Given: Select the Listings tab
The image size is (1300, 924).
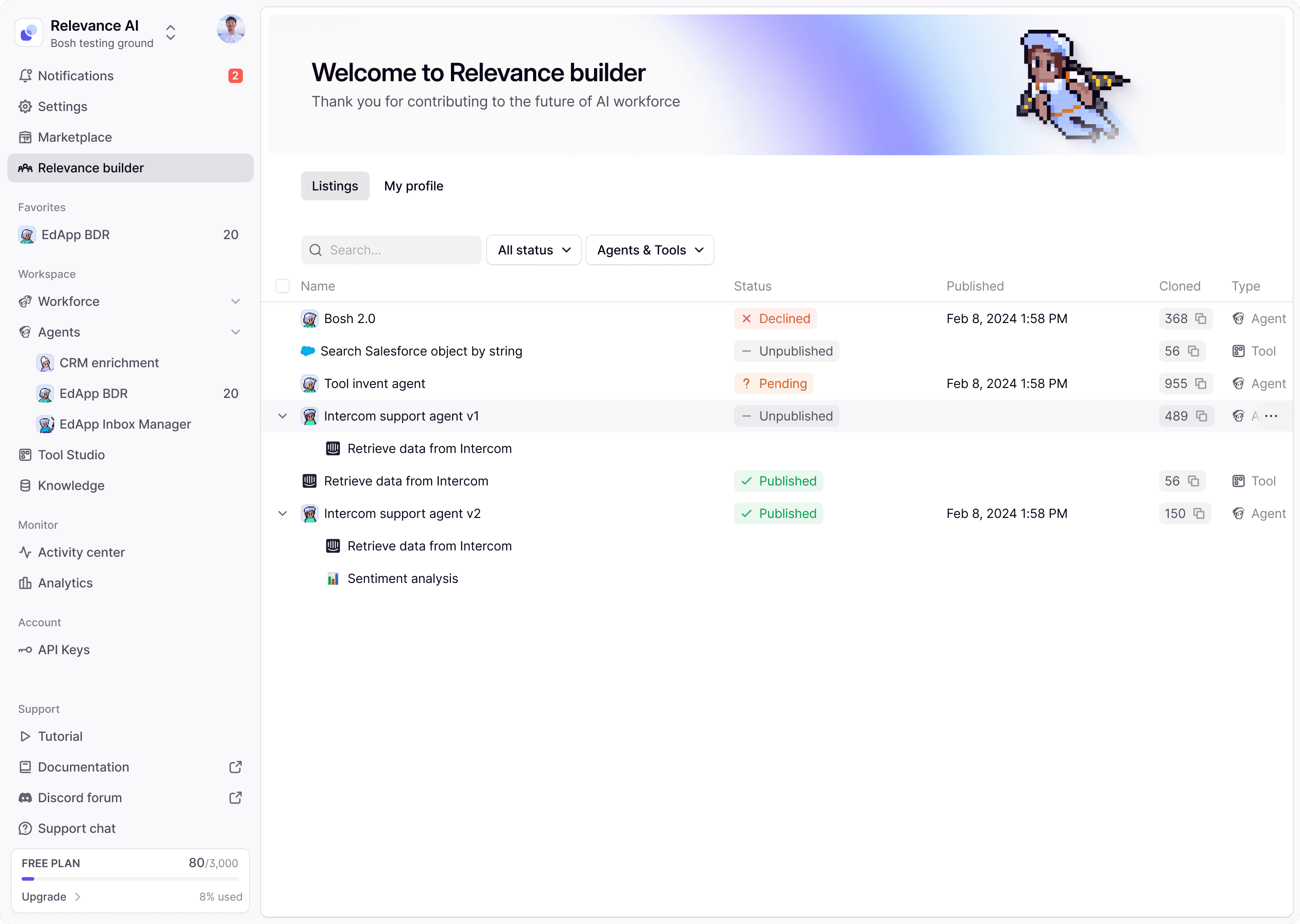Looking at the screenshot, I should click(334, 186).
